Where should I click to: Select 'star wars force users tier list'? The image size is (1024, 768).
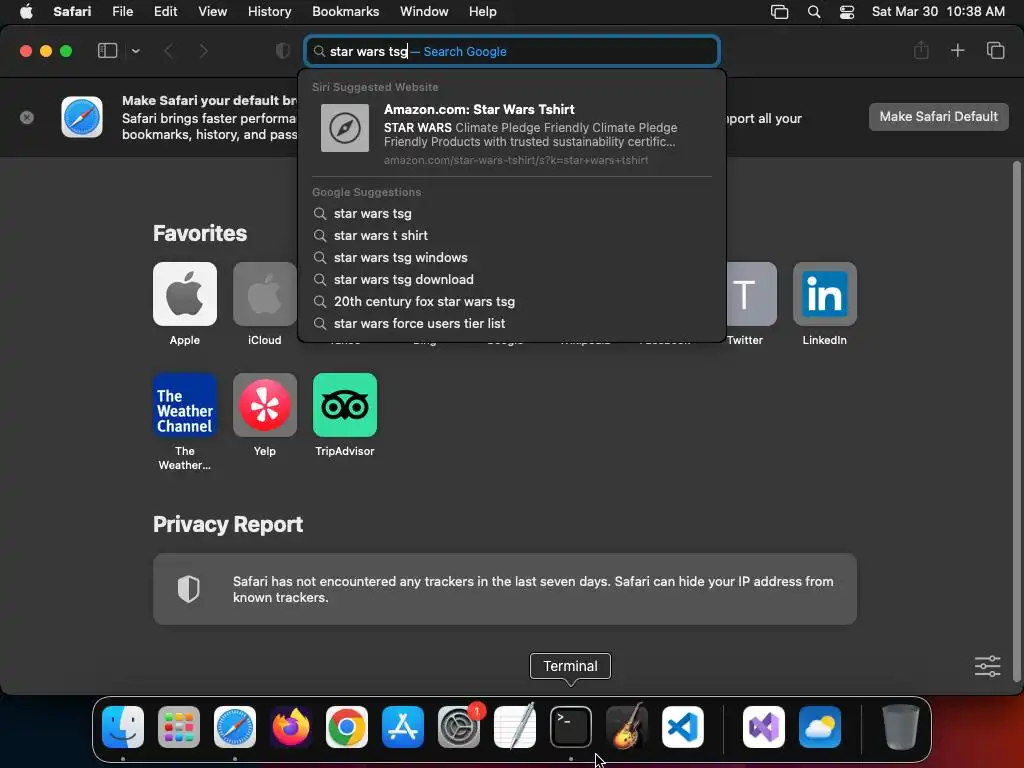pos(512,323)
